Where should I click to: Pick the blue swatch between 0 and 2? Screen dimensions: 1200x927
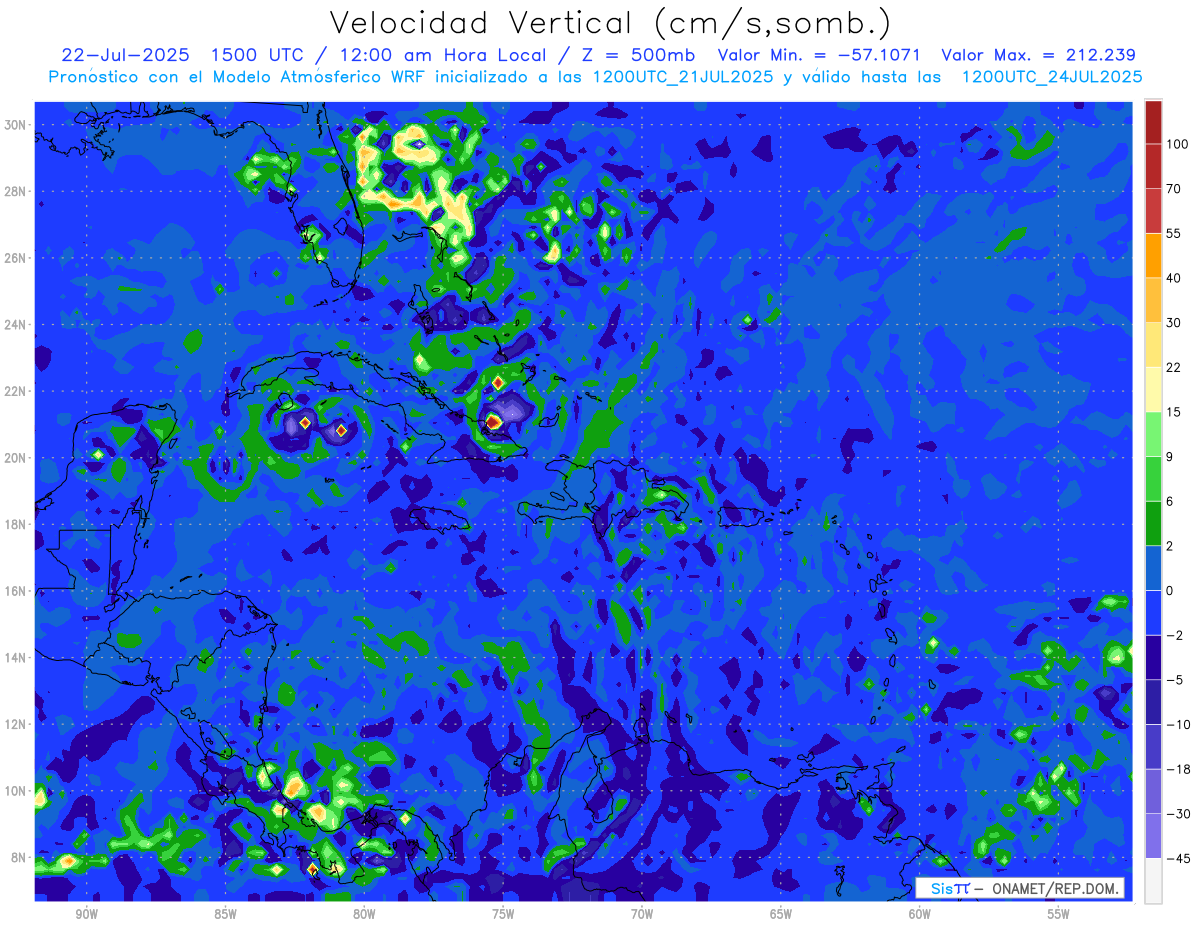click(x=1153, y=568)
